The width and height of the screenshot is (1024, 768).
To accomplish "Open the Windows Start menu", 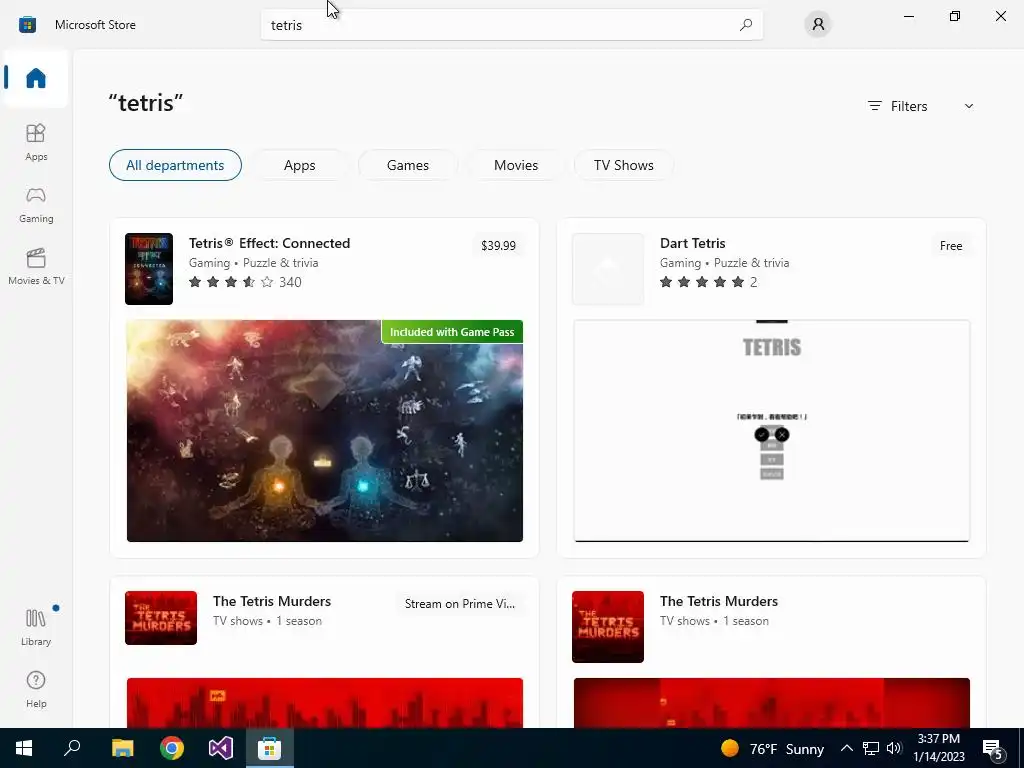I will click(x=24, y=748).
